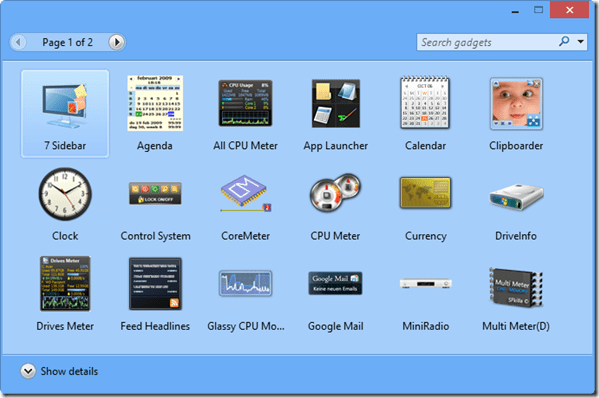Maximize the gadgets window

538,10
